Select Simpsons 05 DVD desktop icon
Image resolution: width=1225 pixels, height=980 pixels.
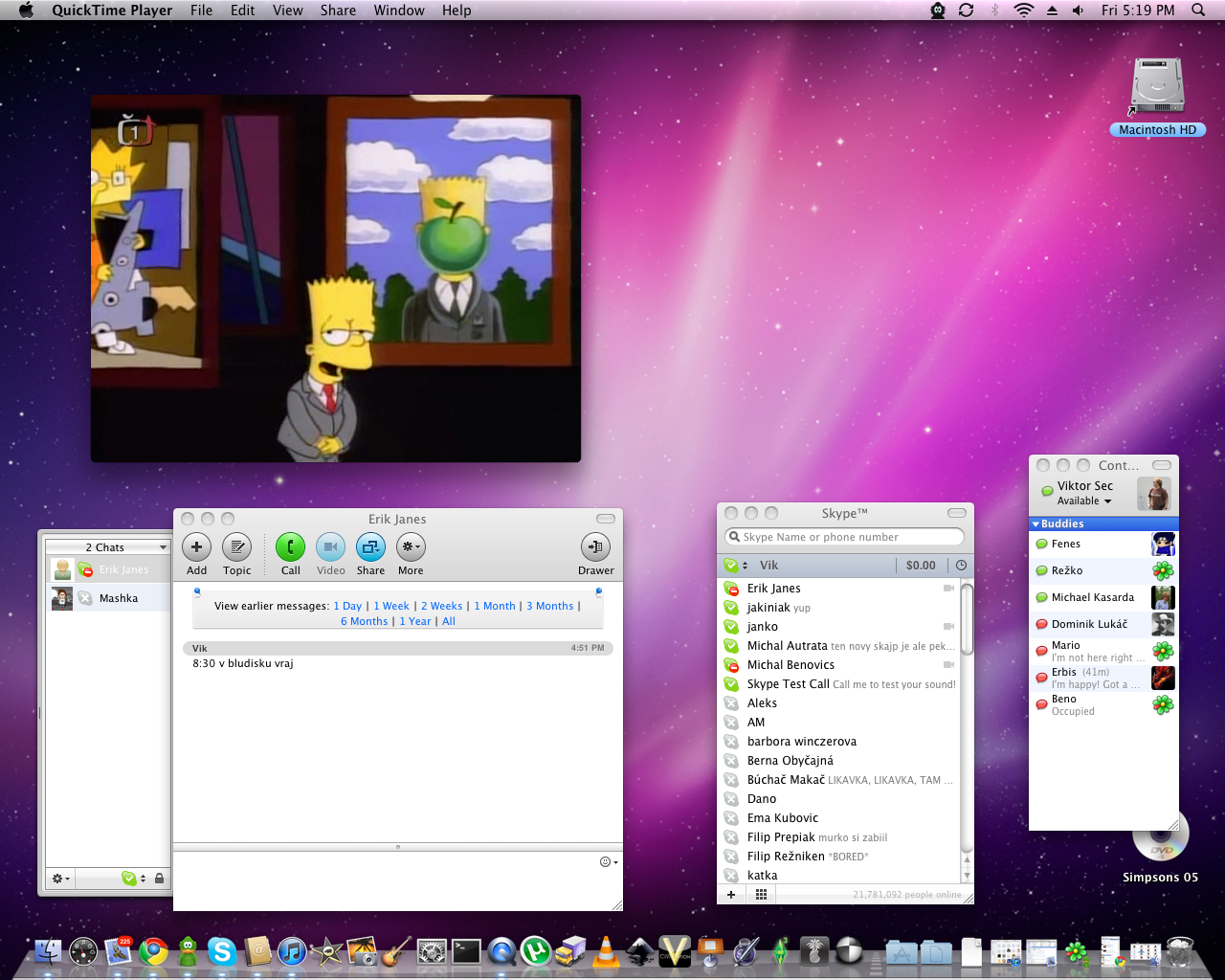pos(1161,849)
